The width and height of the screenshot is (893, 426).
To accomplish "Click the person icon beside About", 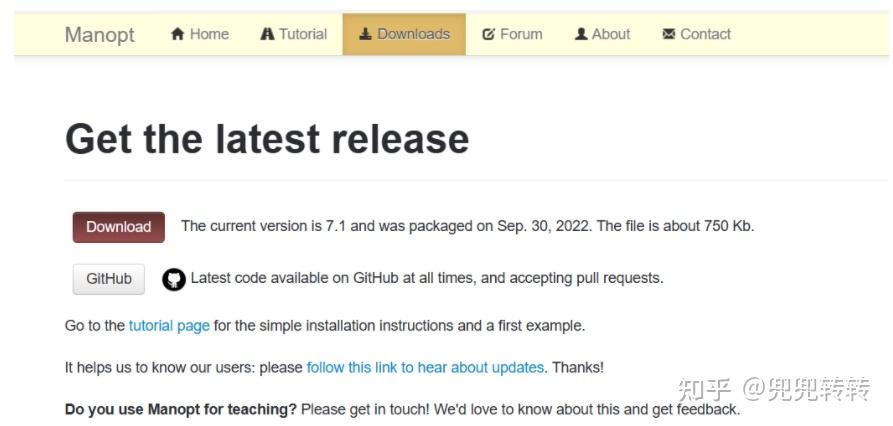I will tap(581, 34).
